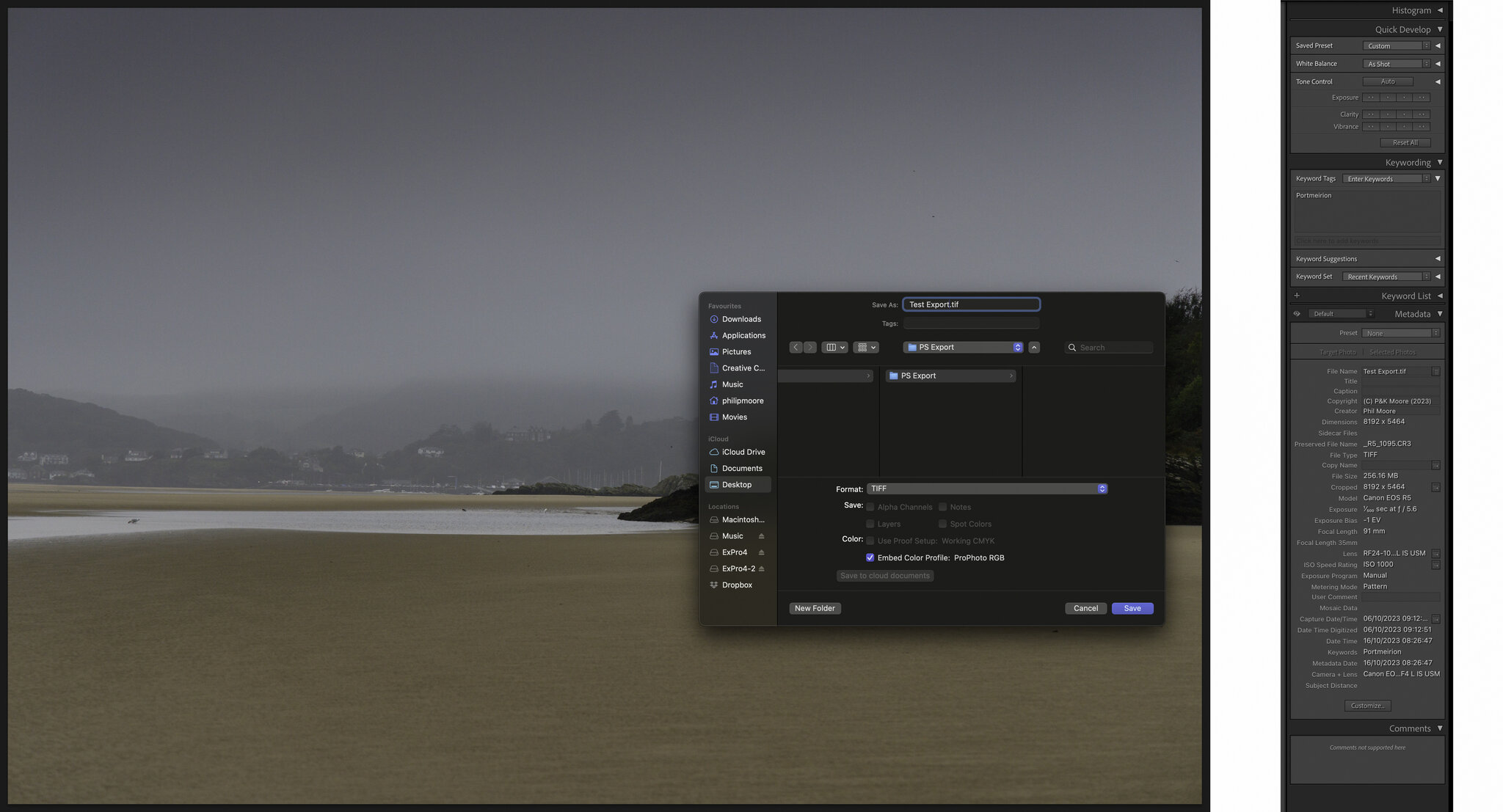Viewport: 1503px width, 812px height.
Task: Click the Save button
Action: tap(1132, 609)
